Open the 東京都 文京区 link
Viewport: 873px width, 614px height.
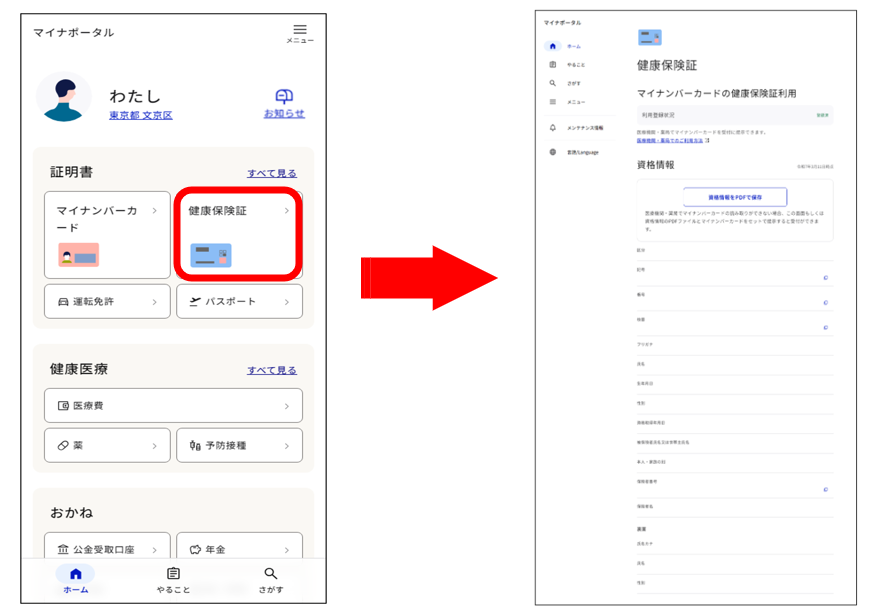[x=141, y=115]
